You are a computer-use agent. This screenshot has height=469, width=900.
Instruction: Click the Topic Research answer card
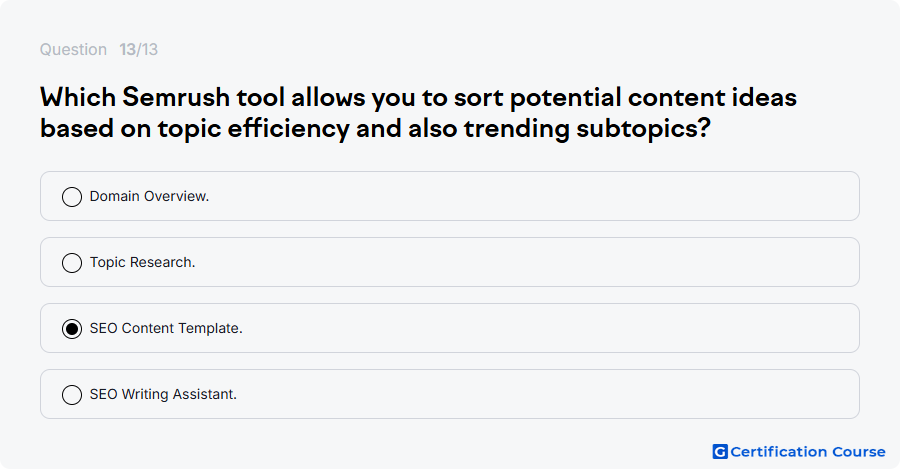pos(450,262)
